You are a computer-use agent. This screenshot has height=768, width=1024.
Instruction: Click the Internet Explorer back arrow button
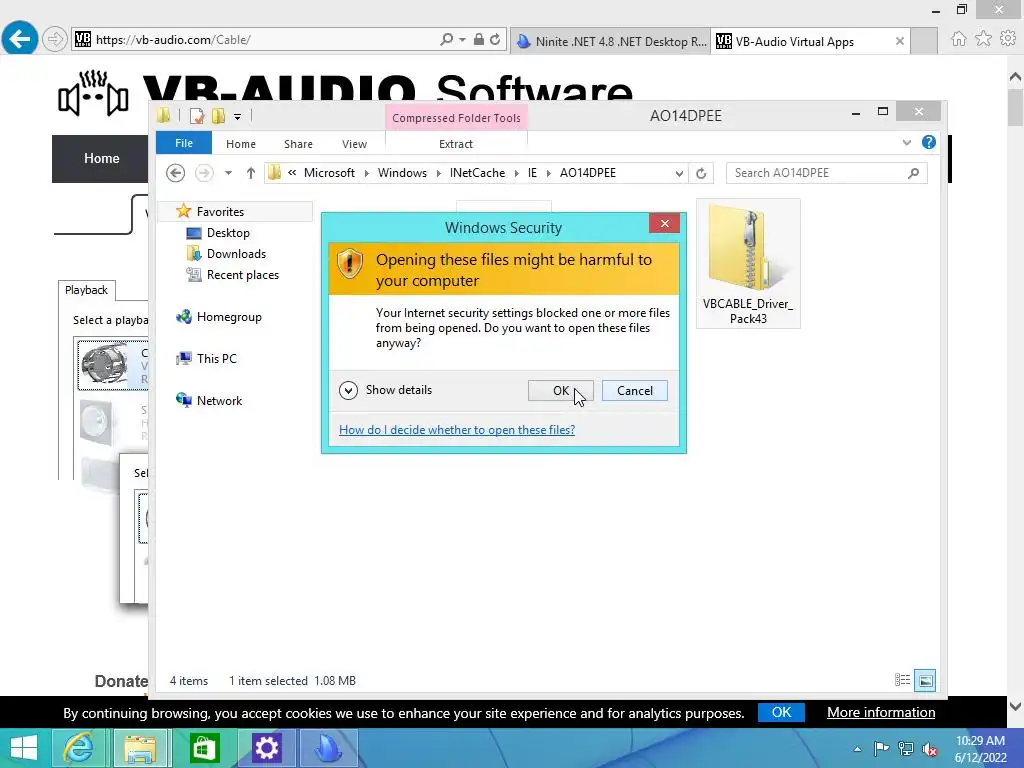[x=20, y=39]
